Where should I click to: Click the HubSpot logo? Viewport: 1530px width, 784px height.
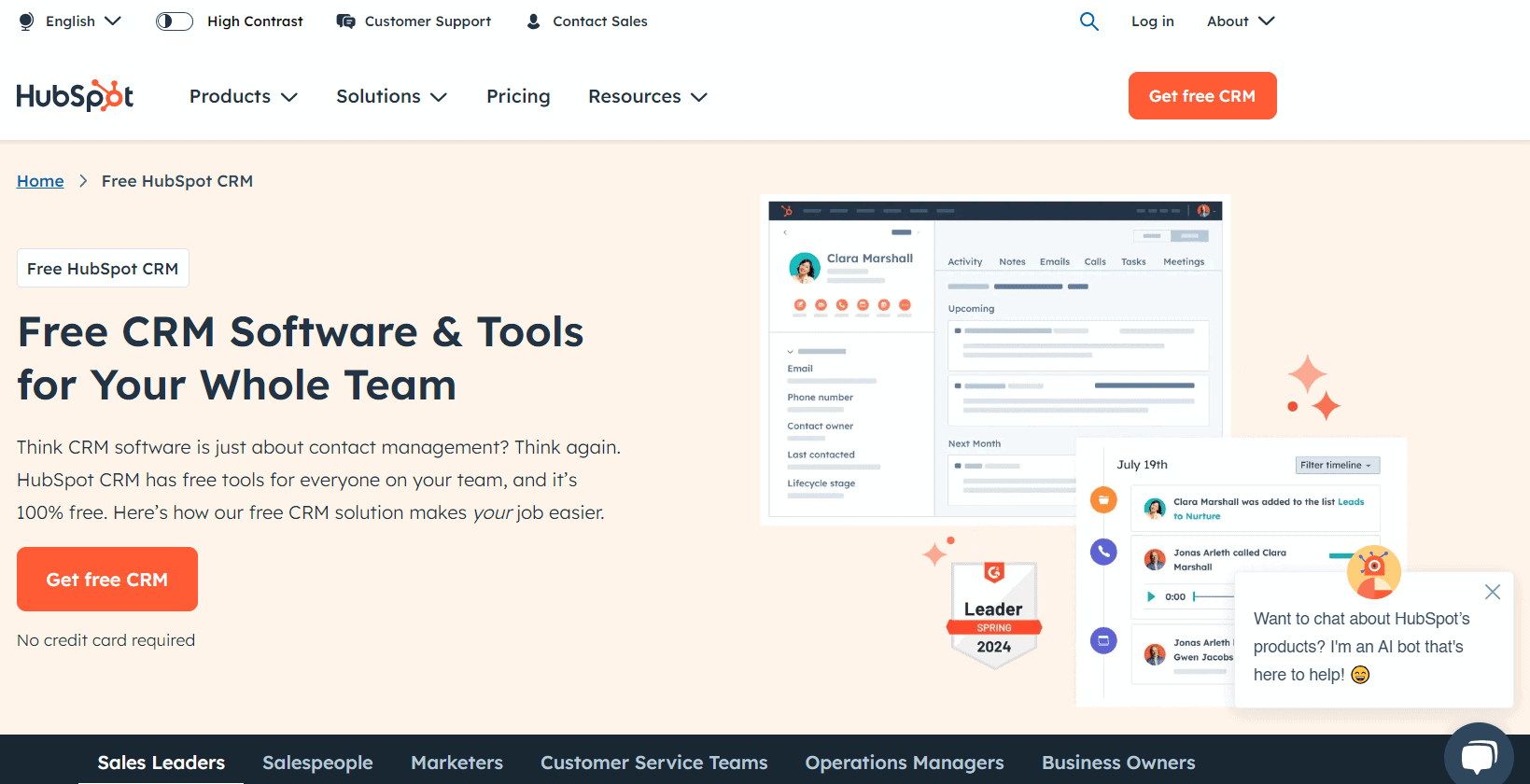tap(75, 96)
